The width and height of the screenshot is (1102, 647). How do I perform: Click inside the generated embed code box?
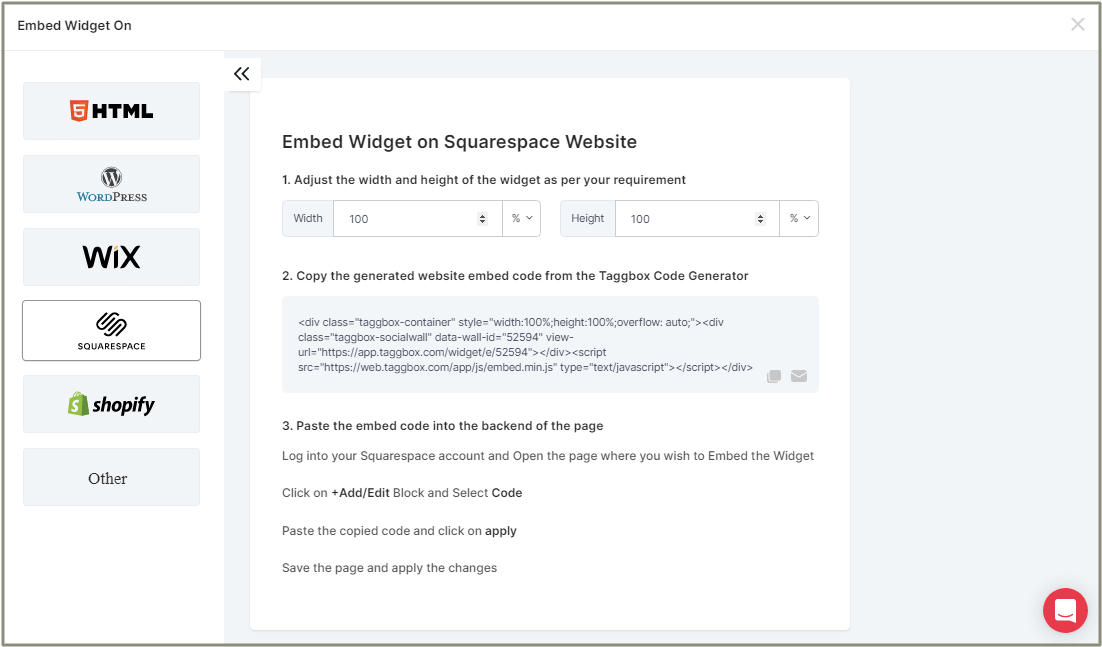[x=530, y=344]
